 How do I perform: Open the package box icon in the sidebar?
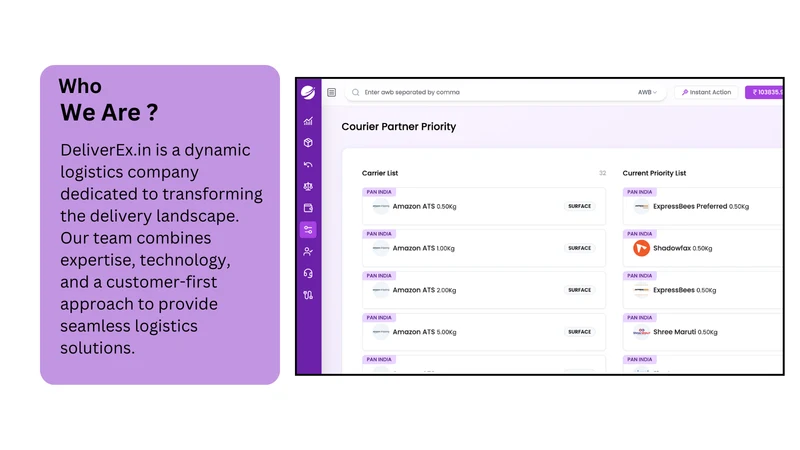tap(308, 143)
